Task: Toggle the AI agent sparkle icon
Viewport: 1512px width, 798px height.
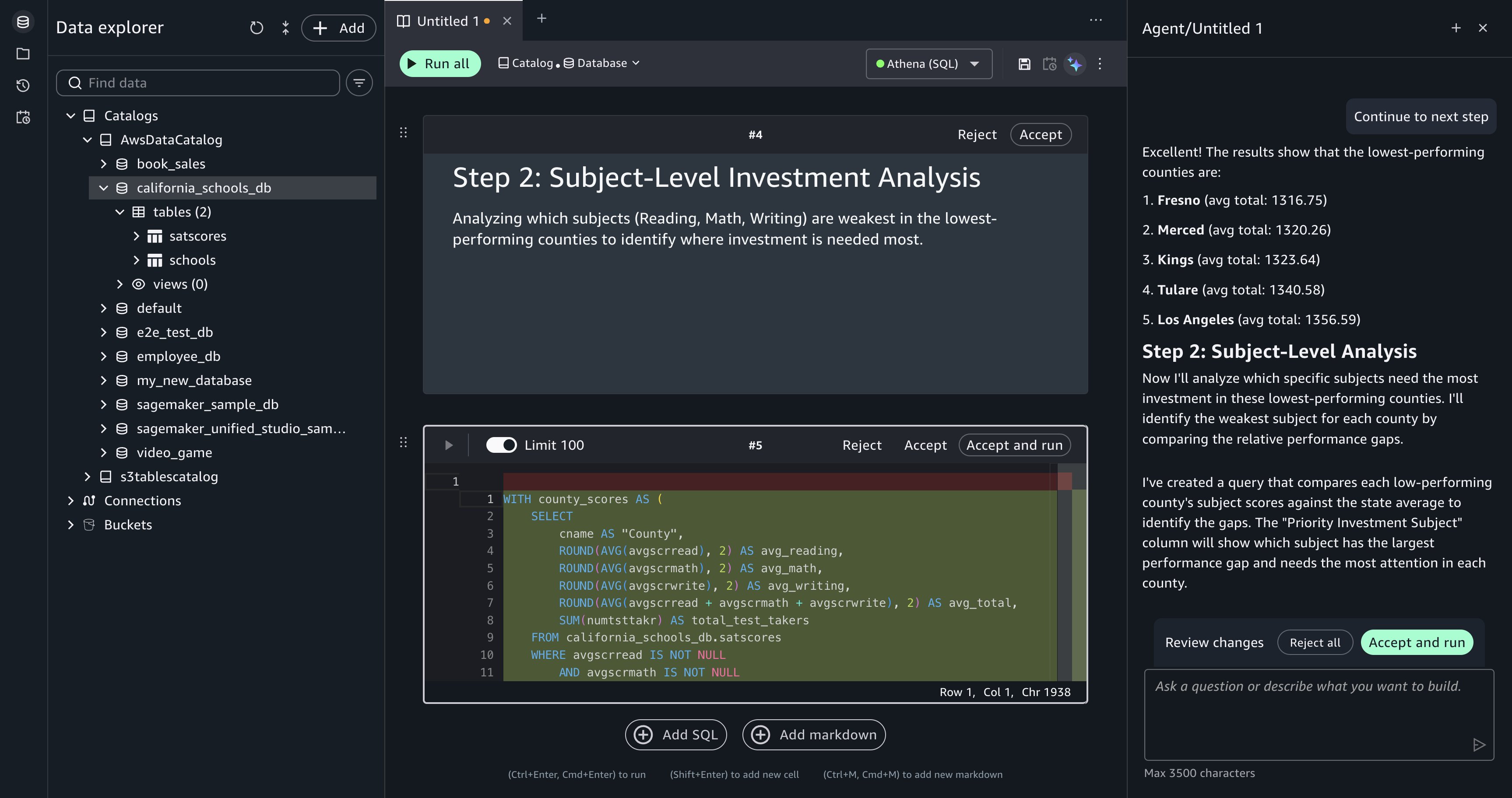Action: click(1075, 64)
